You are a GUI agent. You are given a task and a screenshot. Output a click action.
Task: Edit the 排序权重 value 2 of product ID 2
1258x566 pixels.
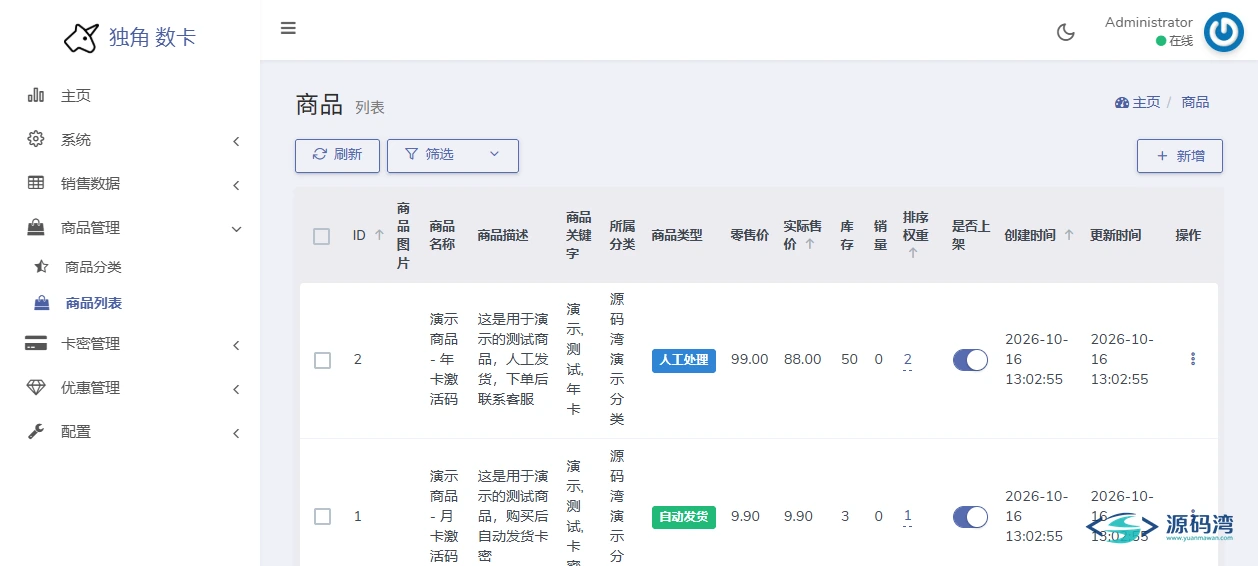(x=907, y=360)
